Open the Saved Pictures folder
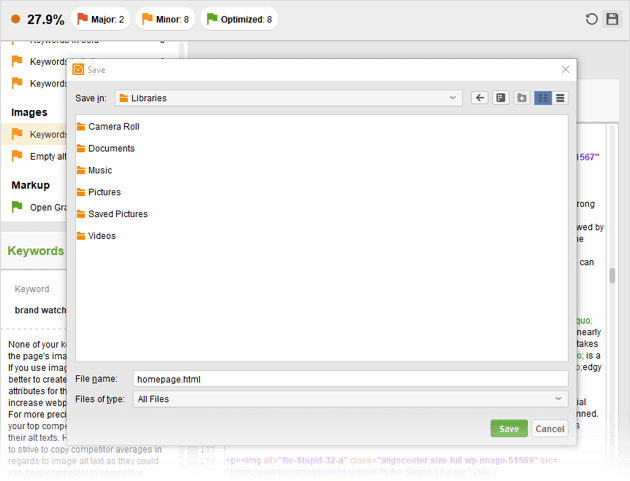Image resolution: width=630 pixels, height=481 pixels. pyautogui.click(x=117, y=214)
